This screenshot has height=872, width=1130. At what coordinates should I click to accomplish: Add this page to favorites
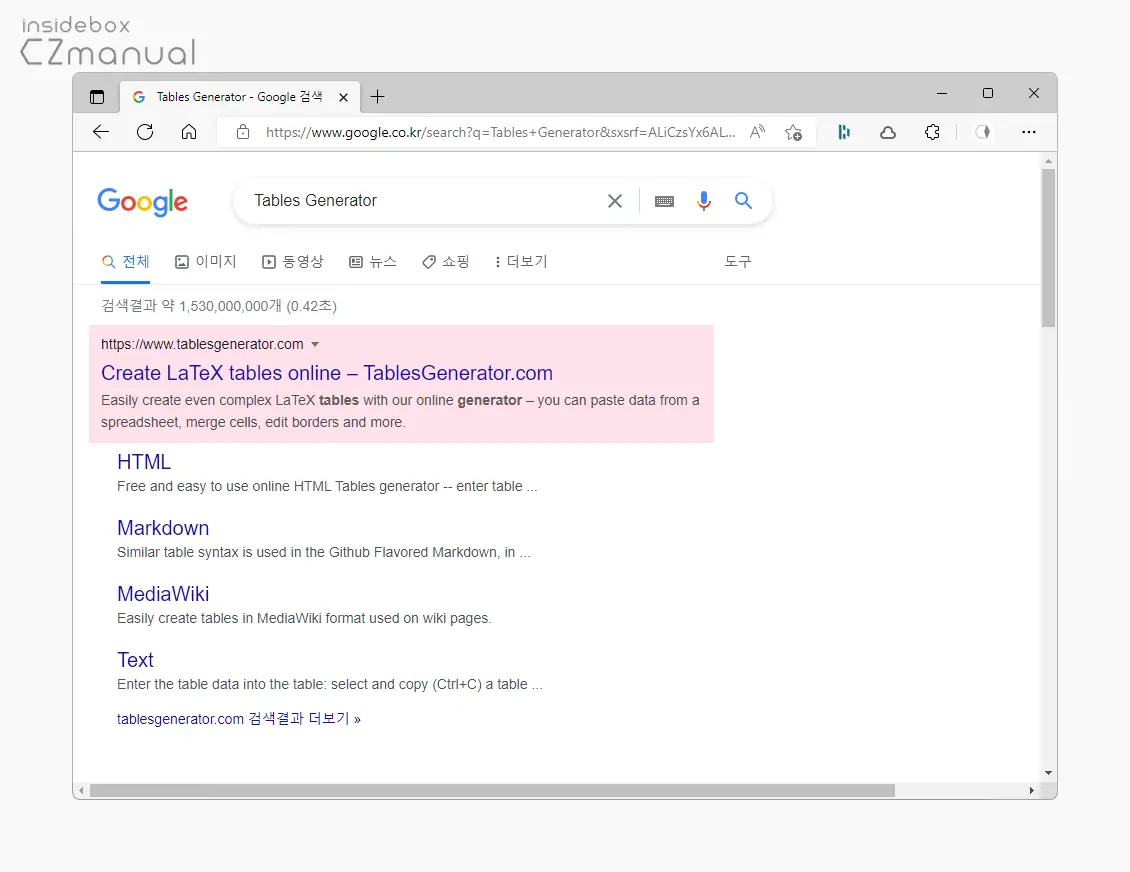[793, 133]
